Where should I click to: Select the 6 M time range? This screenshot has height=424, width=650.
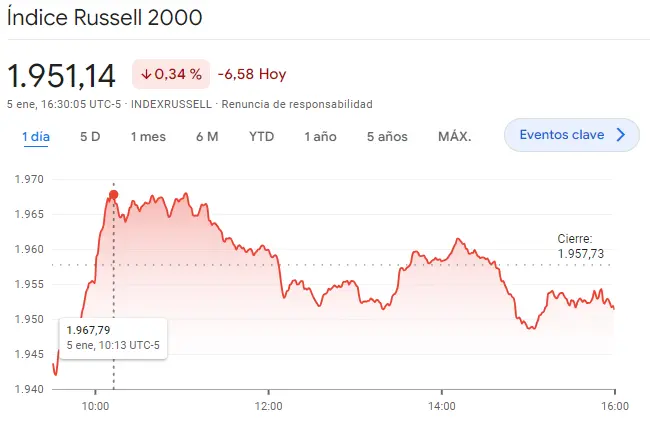[207, 136]
